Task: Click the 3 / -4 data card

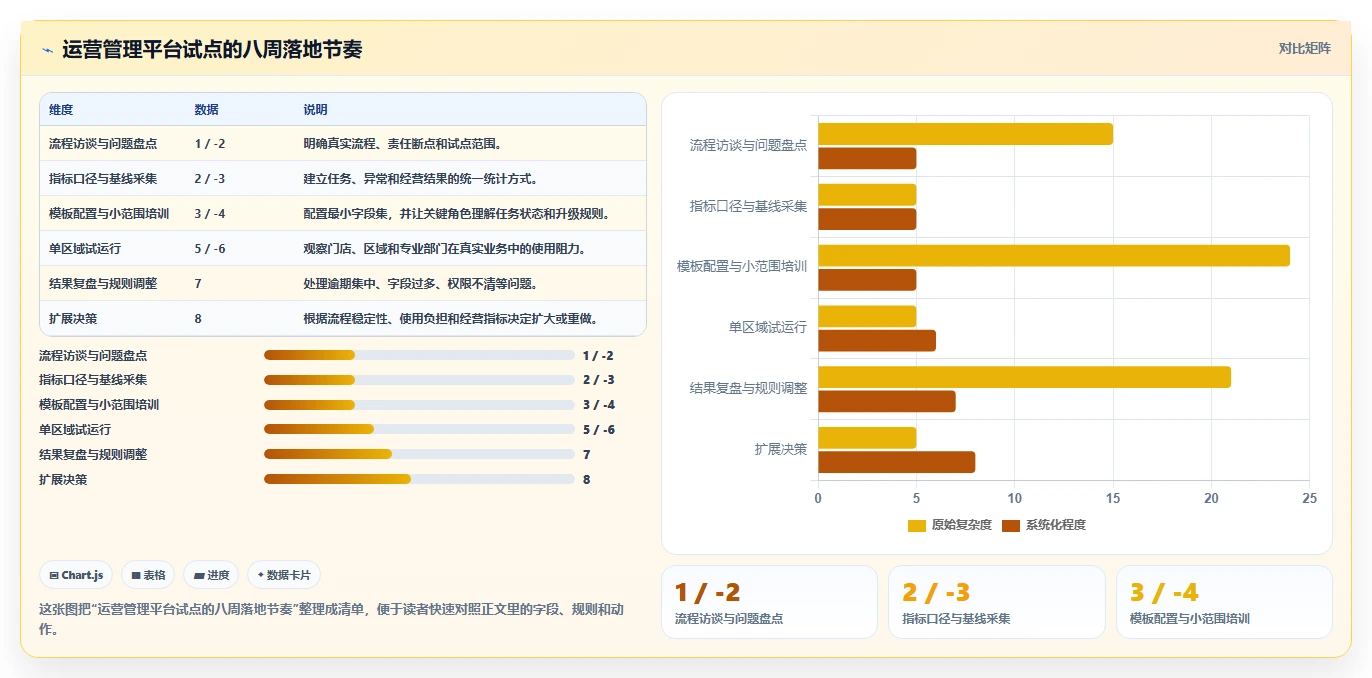Action: click(1224, 602)
